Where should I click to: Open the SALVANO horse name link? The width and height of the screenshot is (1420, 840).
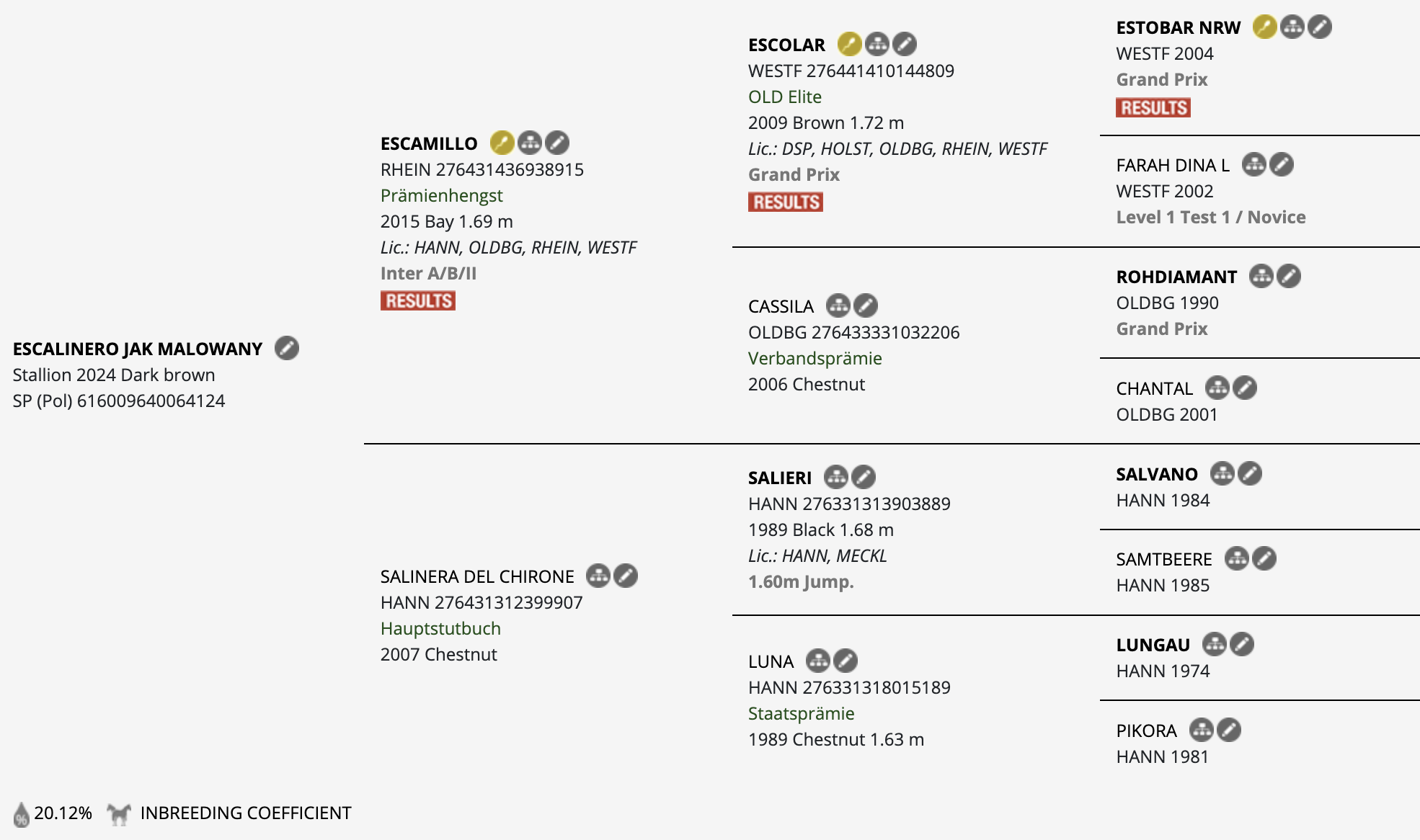point(1157,475)
